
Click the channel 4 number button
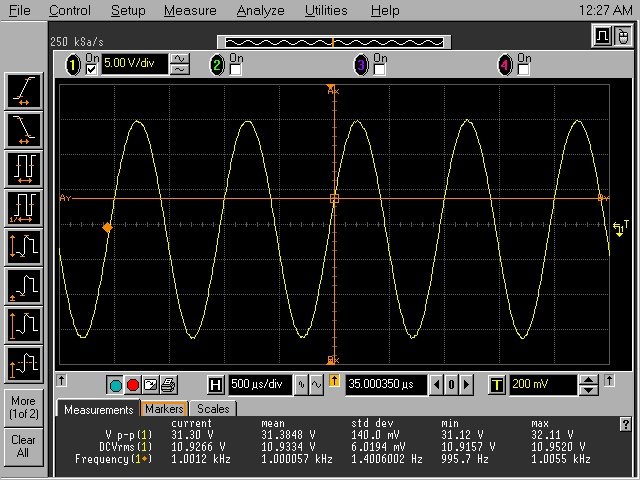[505, 65]
